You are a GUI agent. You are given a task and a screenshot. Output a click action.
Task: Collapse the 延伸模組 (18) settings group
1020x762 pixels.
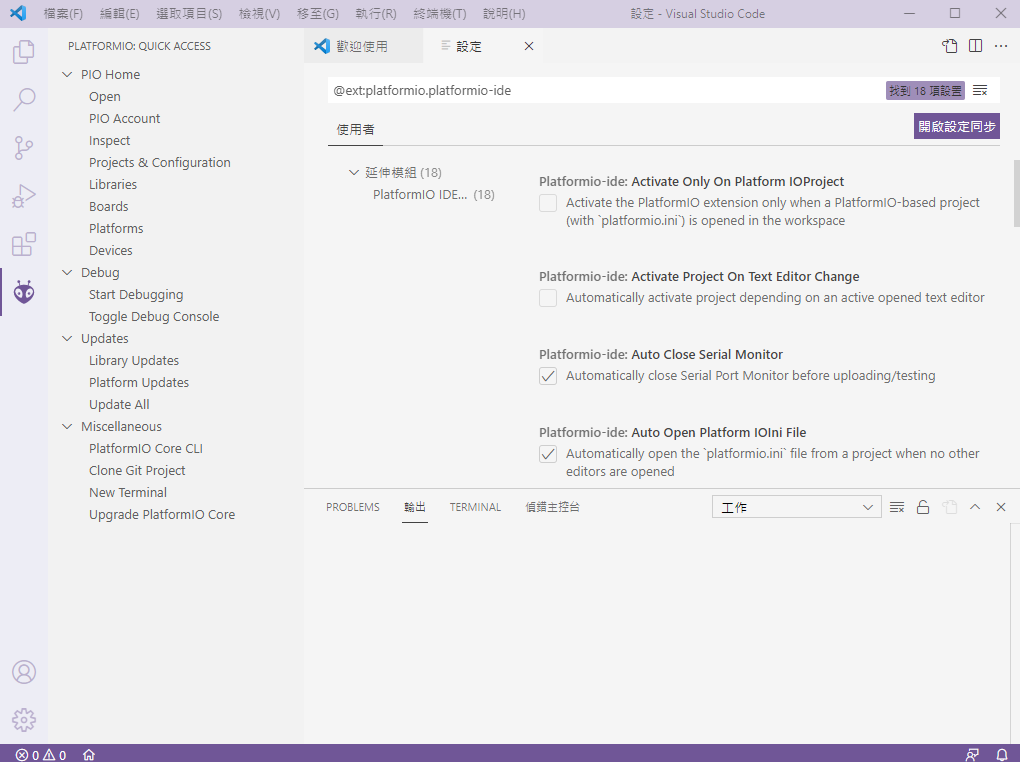pyautogui.click(x=354, y=172)
